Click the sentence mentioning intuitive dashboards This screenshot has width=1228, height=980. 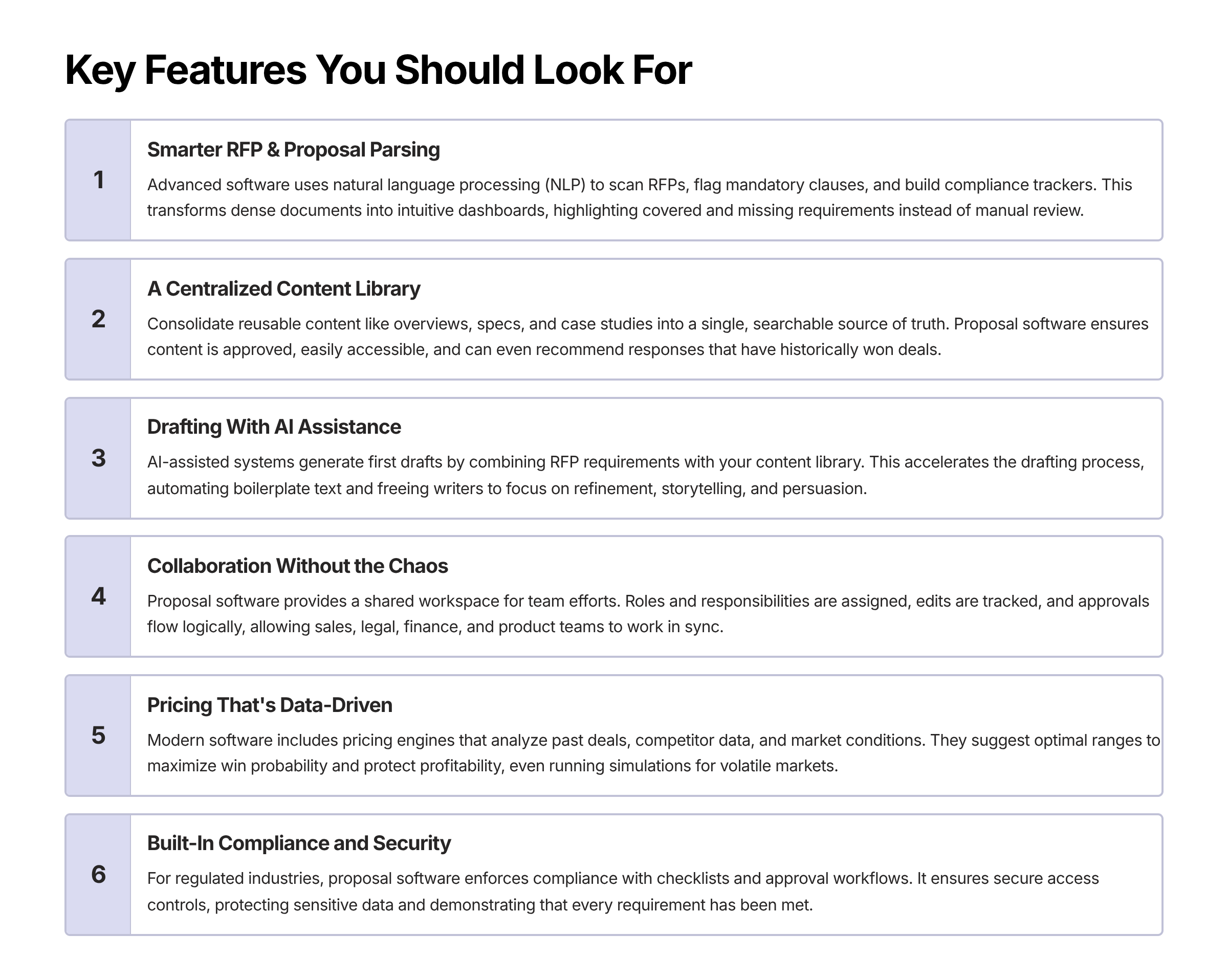615,211
